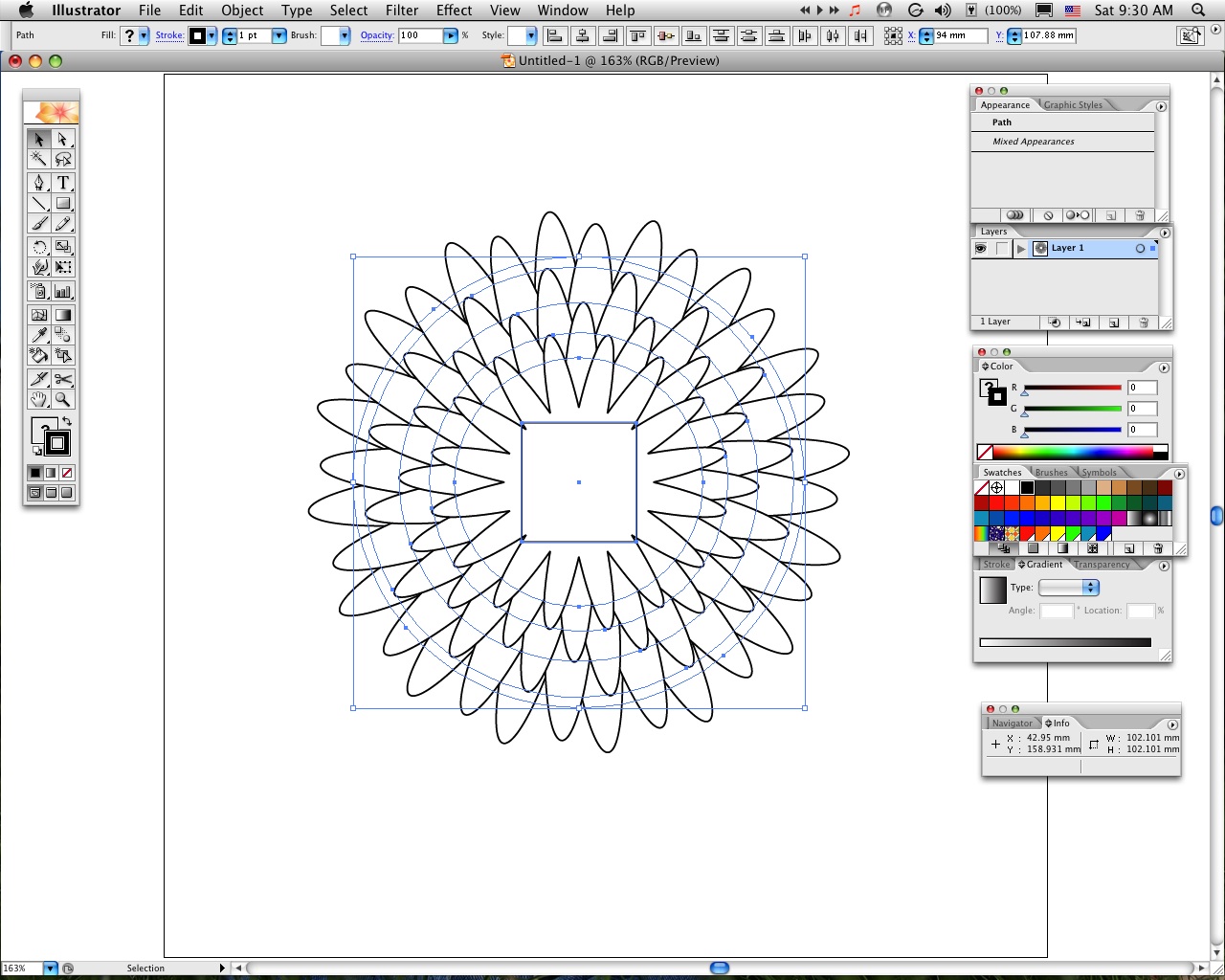This screenshot has height=980, width=1225.
Task: Select the Live Paint Bucket tool
Action: tap(38, 355)
